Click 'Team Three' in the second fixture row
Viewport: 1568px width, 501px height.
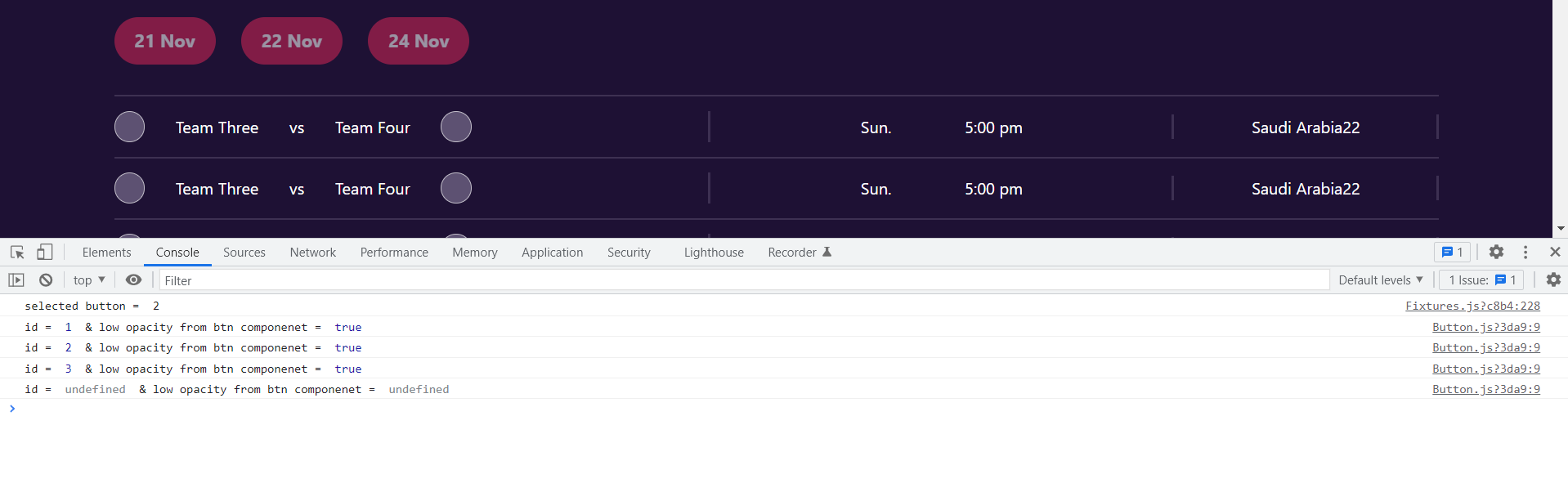pyautogui.click(x=217, y=189)
